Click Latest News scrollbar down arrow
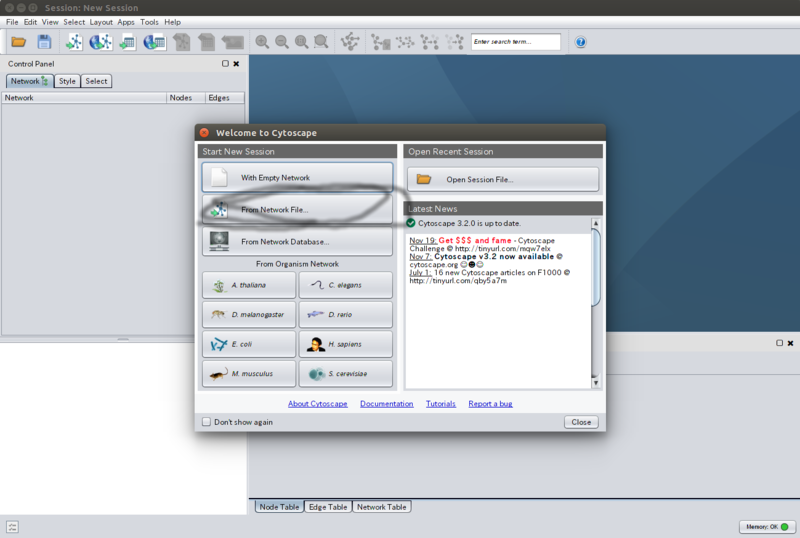Viewport: 800px width, 538px height. pos(595,383)
